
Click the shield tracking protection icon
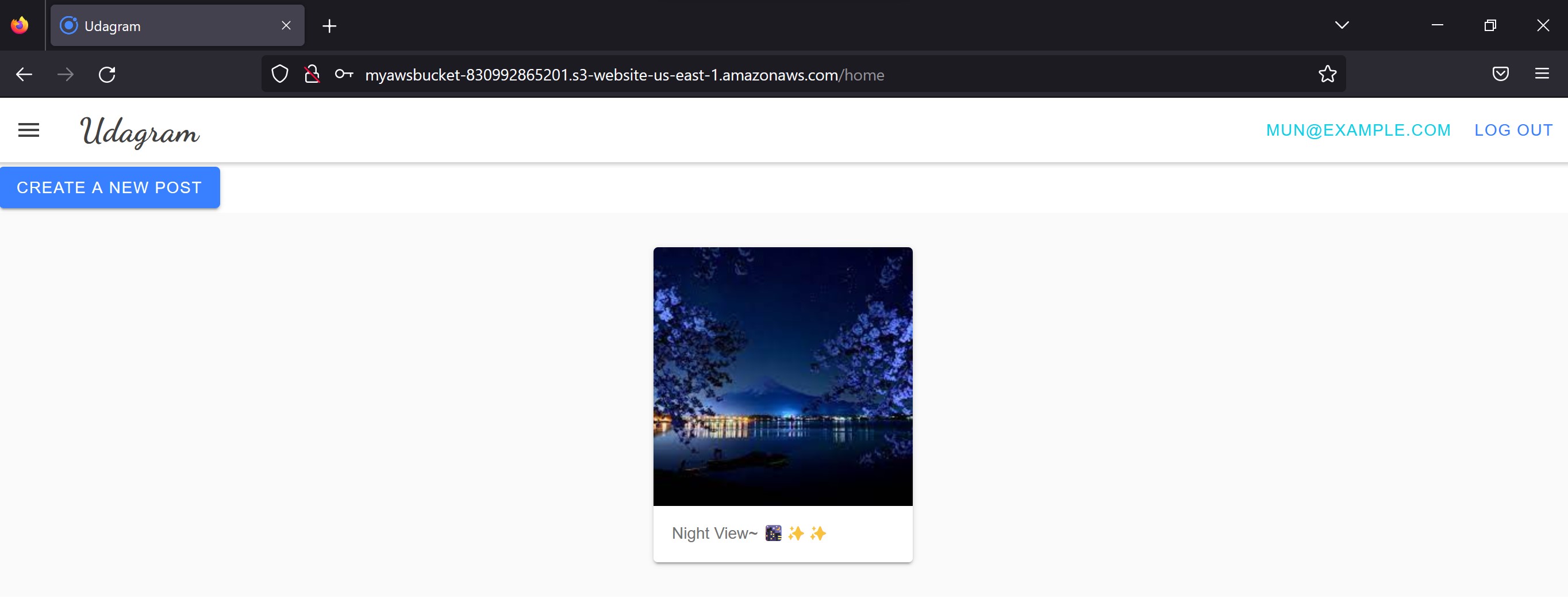280,74
